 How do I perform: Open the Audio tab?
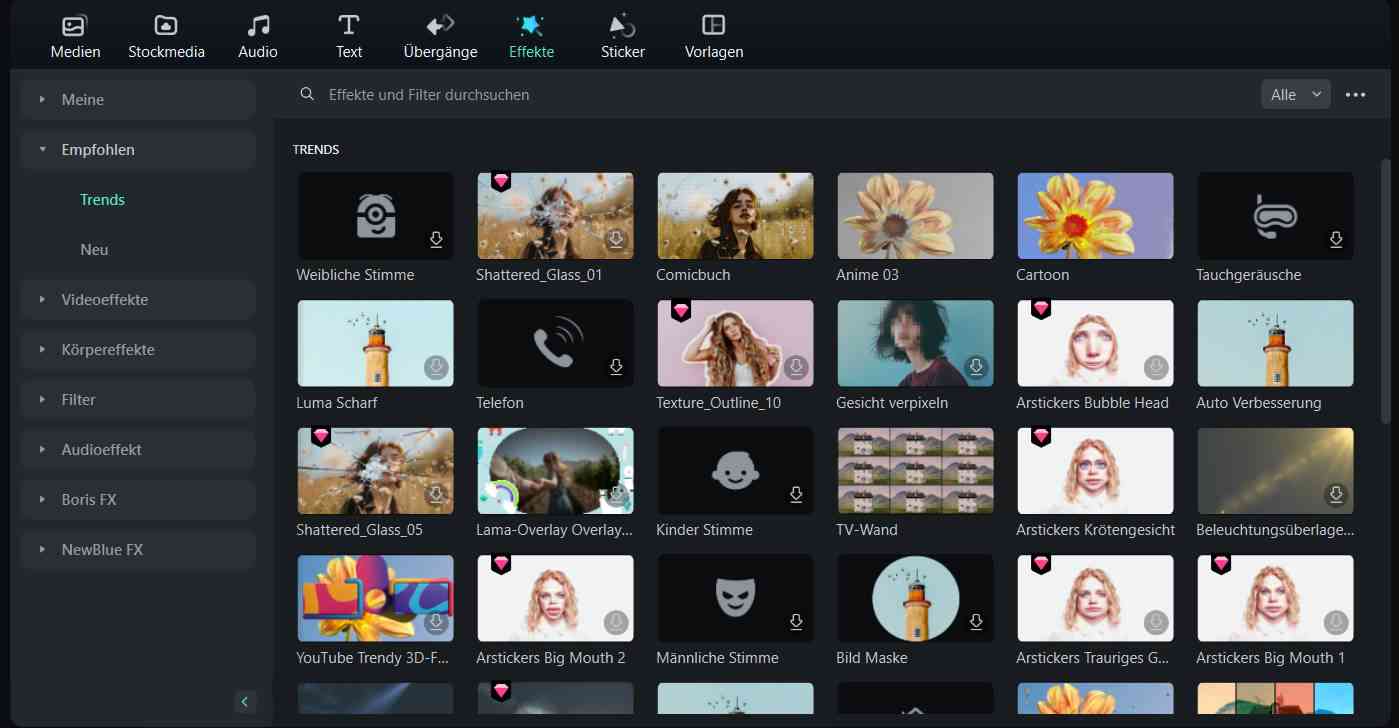(x=258, y=37)
